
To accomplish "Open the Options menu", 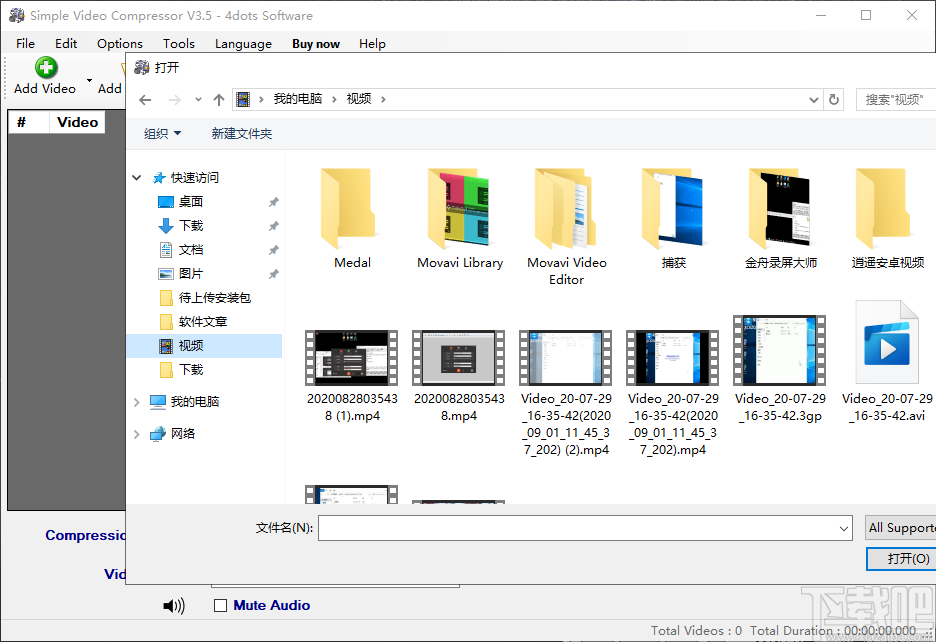I will click(x=119, y=43).
